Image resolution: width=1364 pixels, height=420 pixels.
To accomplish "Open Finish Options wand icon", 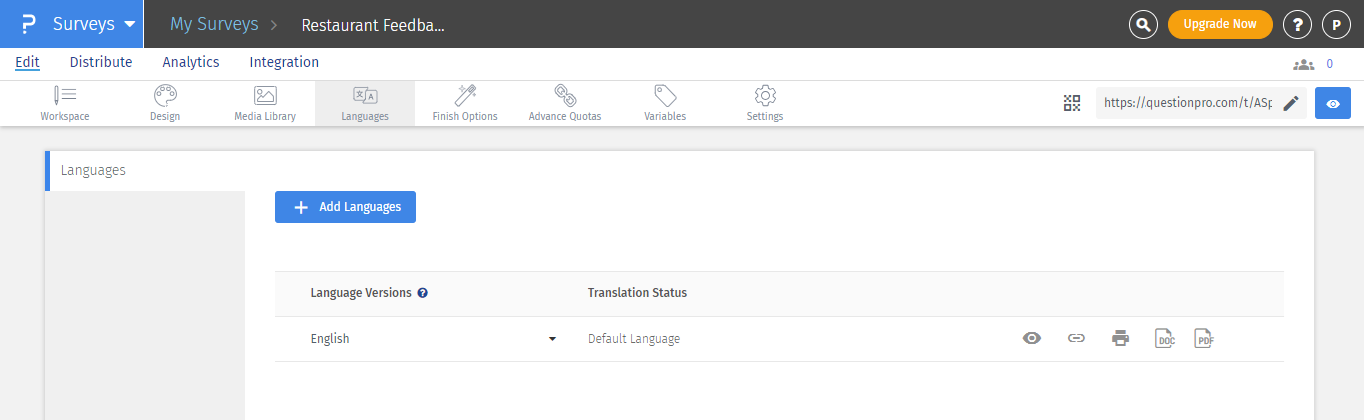I will tap(465, 96).
